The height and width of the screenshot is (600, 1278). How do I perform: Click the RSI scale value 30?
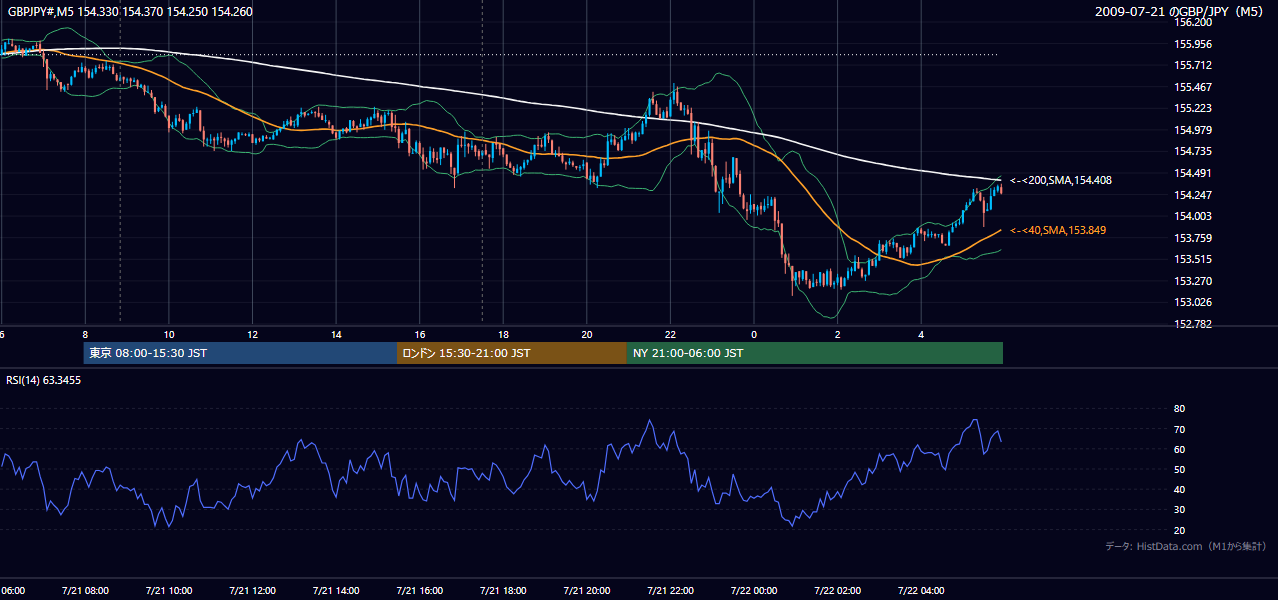(1179, 510)
